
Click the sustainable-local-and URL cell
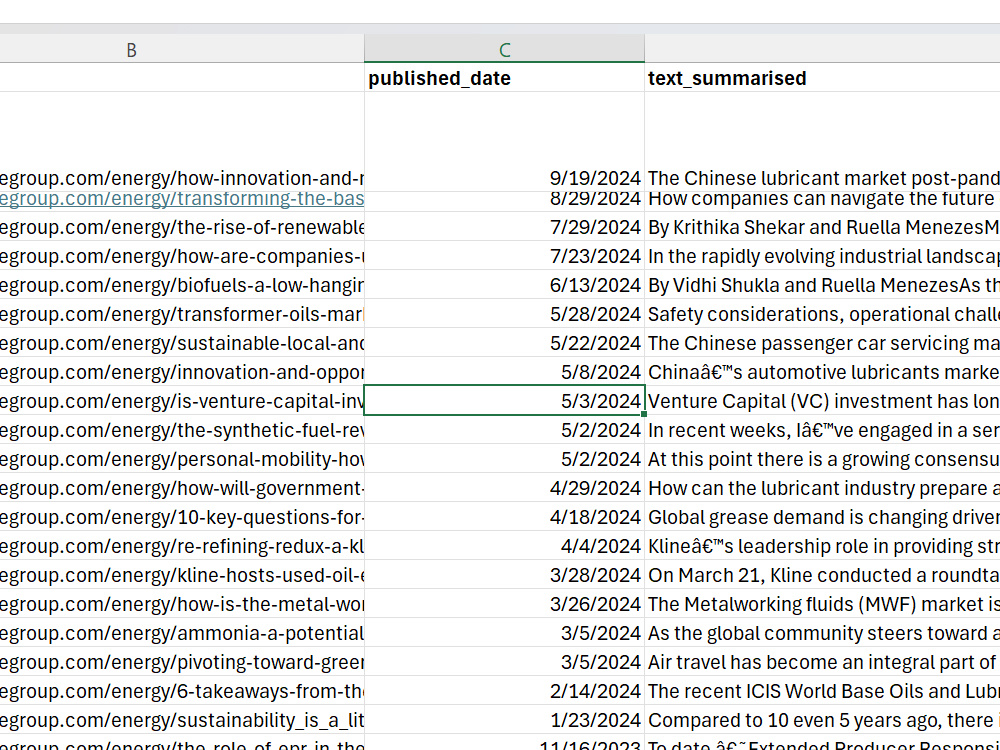[182, 343]
